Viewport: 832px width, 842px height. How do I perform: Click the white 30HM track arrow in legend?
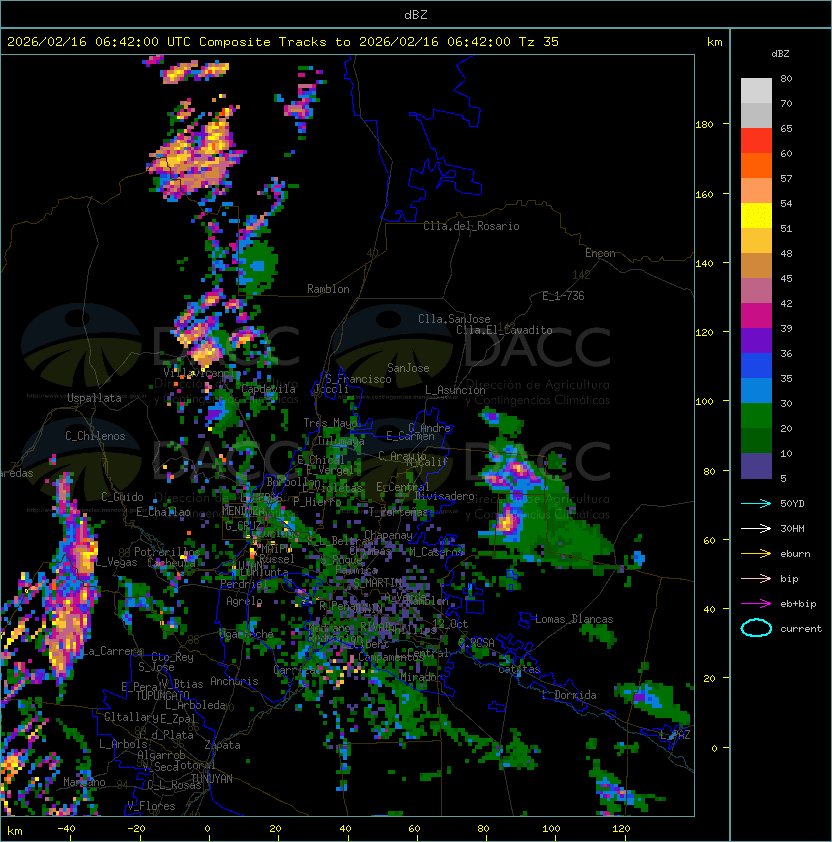pos(756,529)
